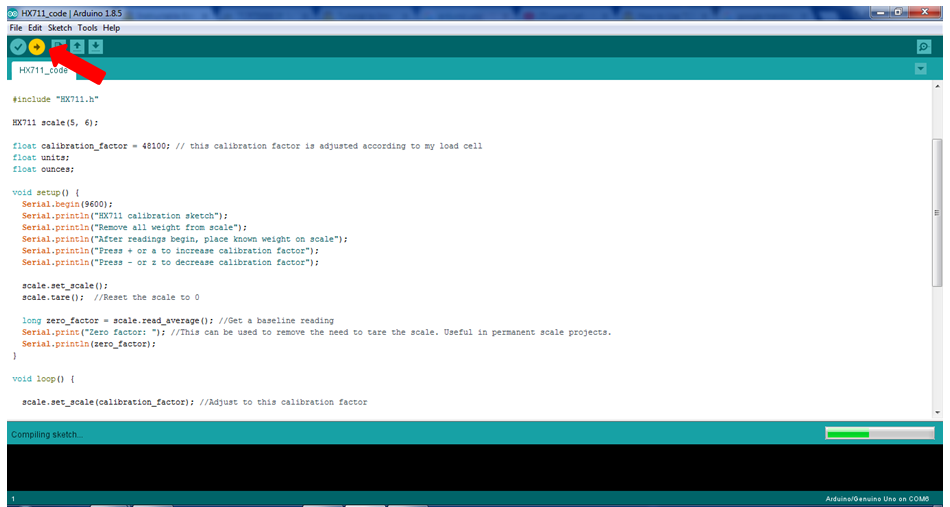The image size is (950, 507).
Task: Click the "After readings begin" println line
Action: point(185,239)
